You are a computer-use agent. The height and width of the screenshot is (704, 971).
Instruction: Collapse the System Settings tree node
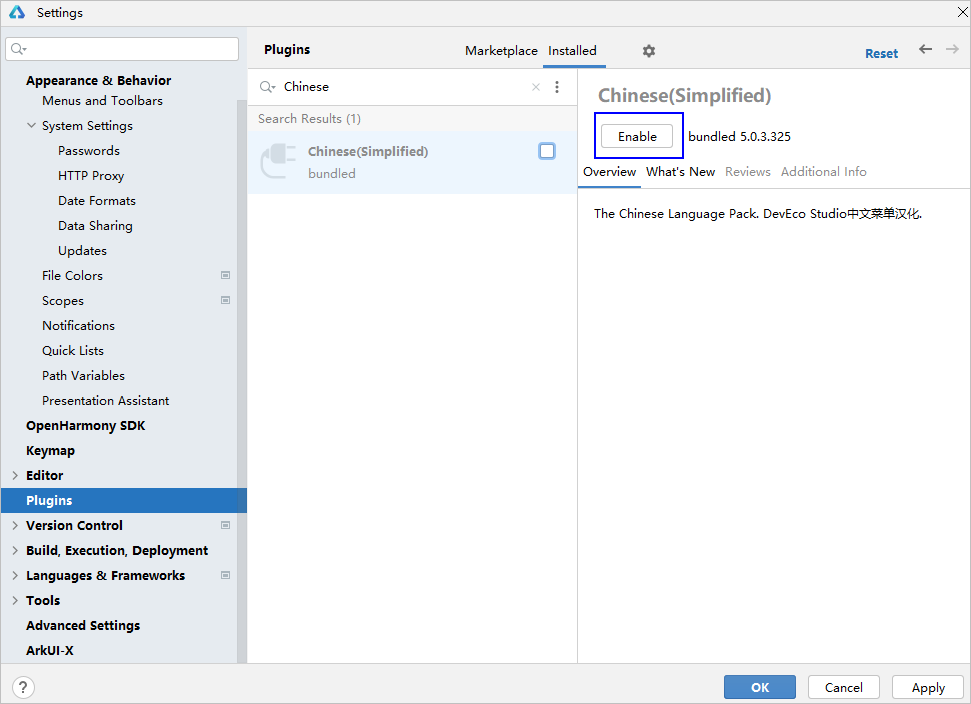click(x=31, y=126)
